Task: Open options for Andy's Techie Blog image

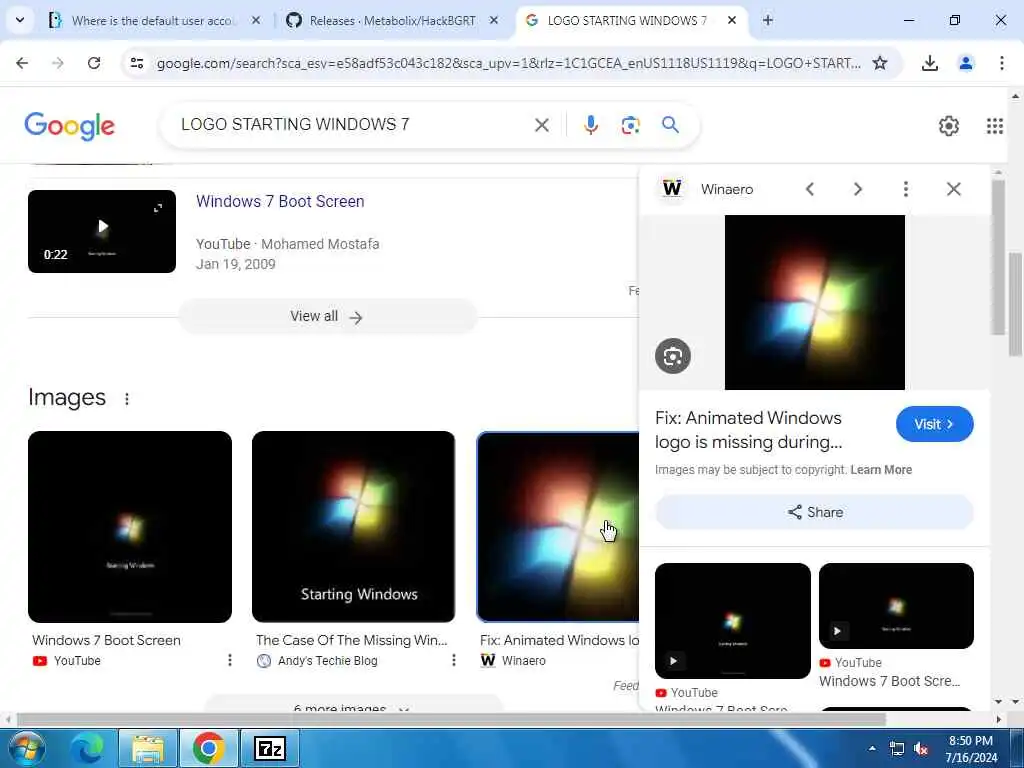Action: 453,660
